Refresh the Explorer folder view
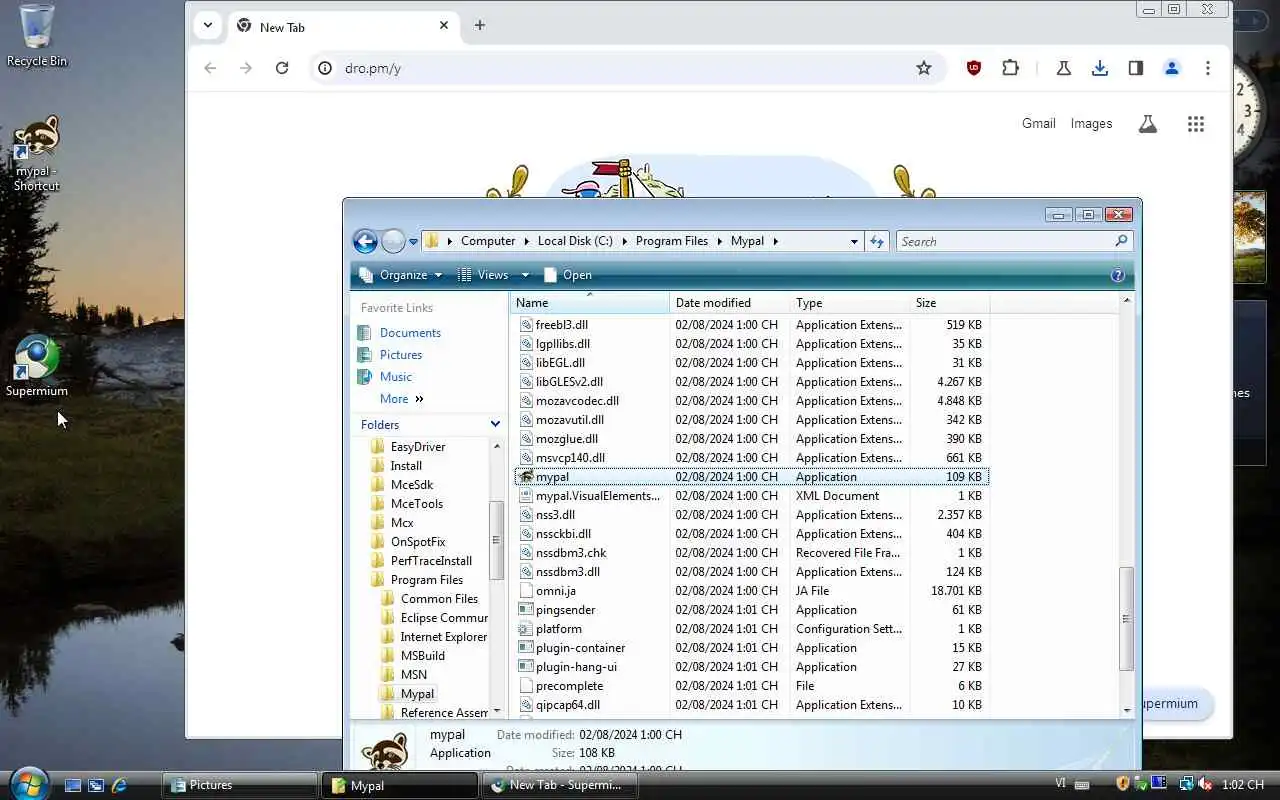This screenshot has height=800, width=1280. click(877, 241)
